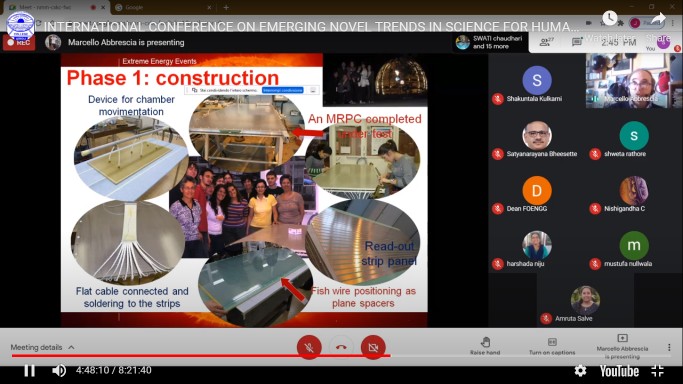Image resolution: width=683 pixels, height=384 pixels.
Task: Exit fullscreen mode
Action: 657,371
